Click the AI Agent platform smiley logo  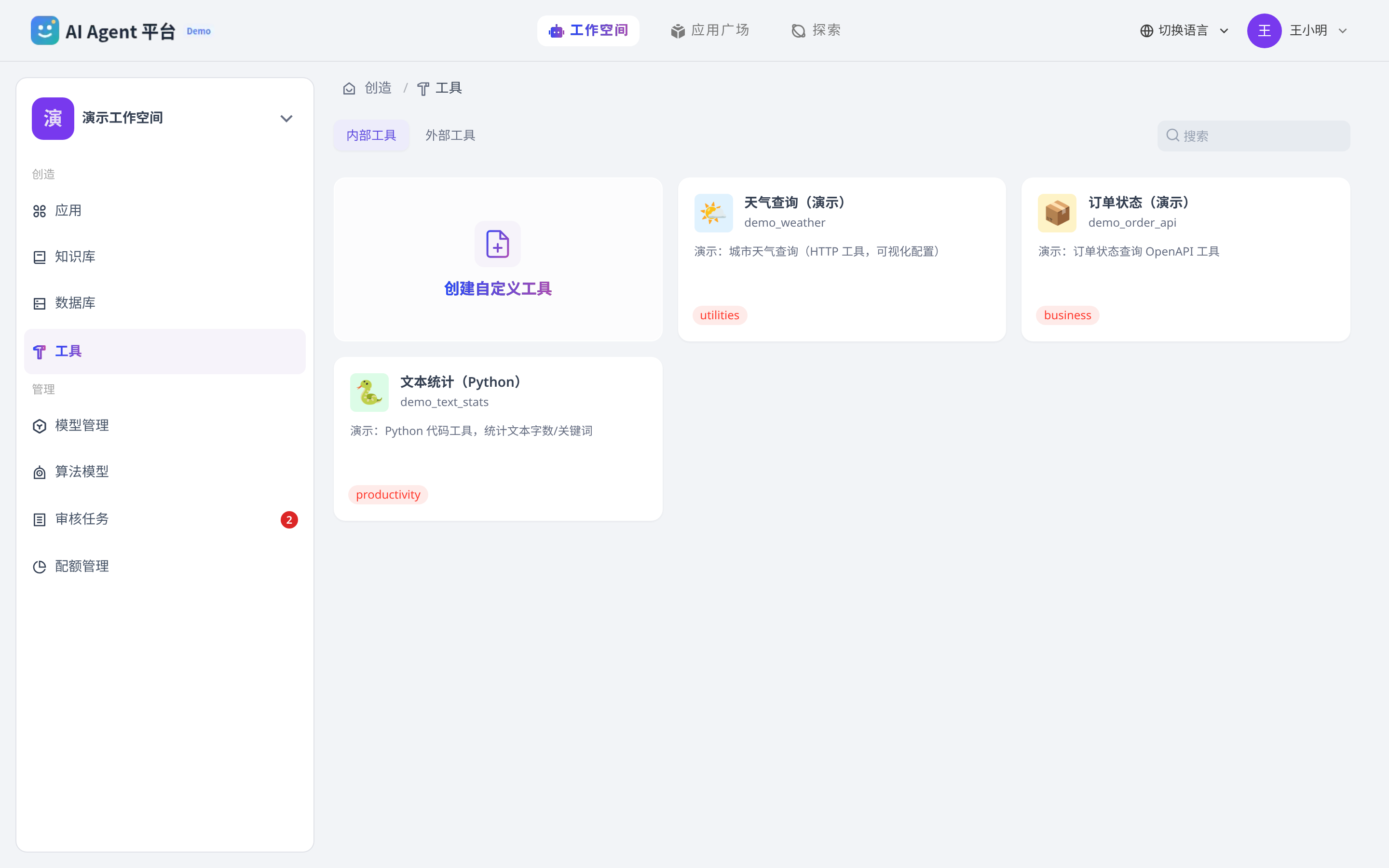click(x=45, y=30)
